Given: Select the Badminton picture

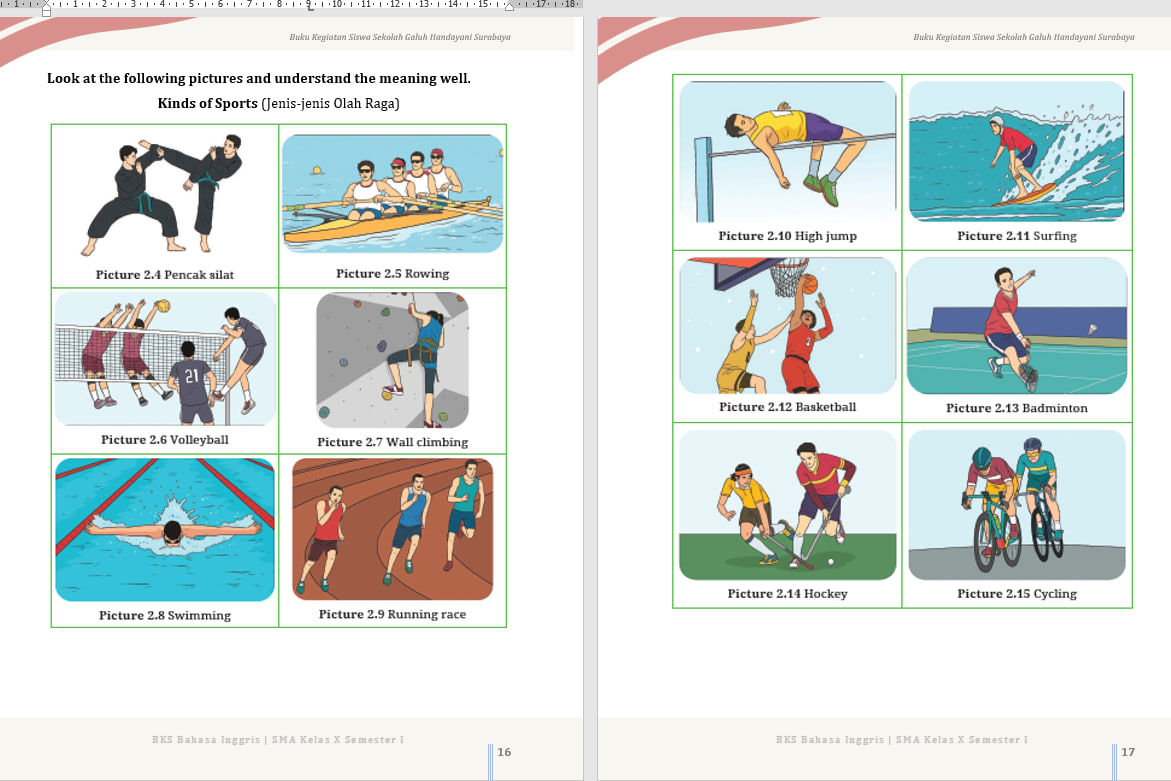Looking at the screenshot, I should click(x=1016, y=326).
